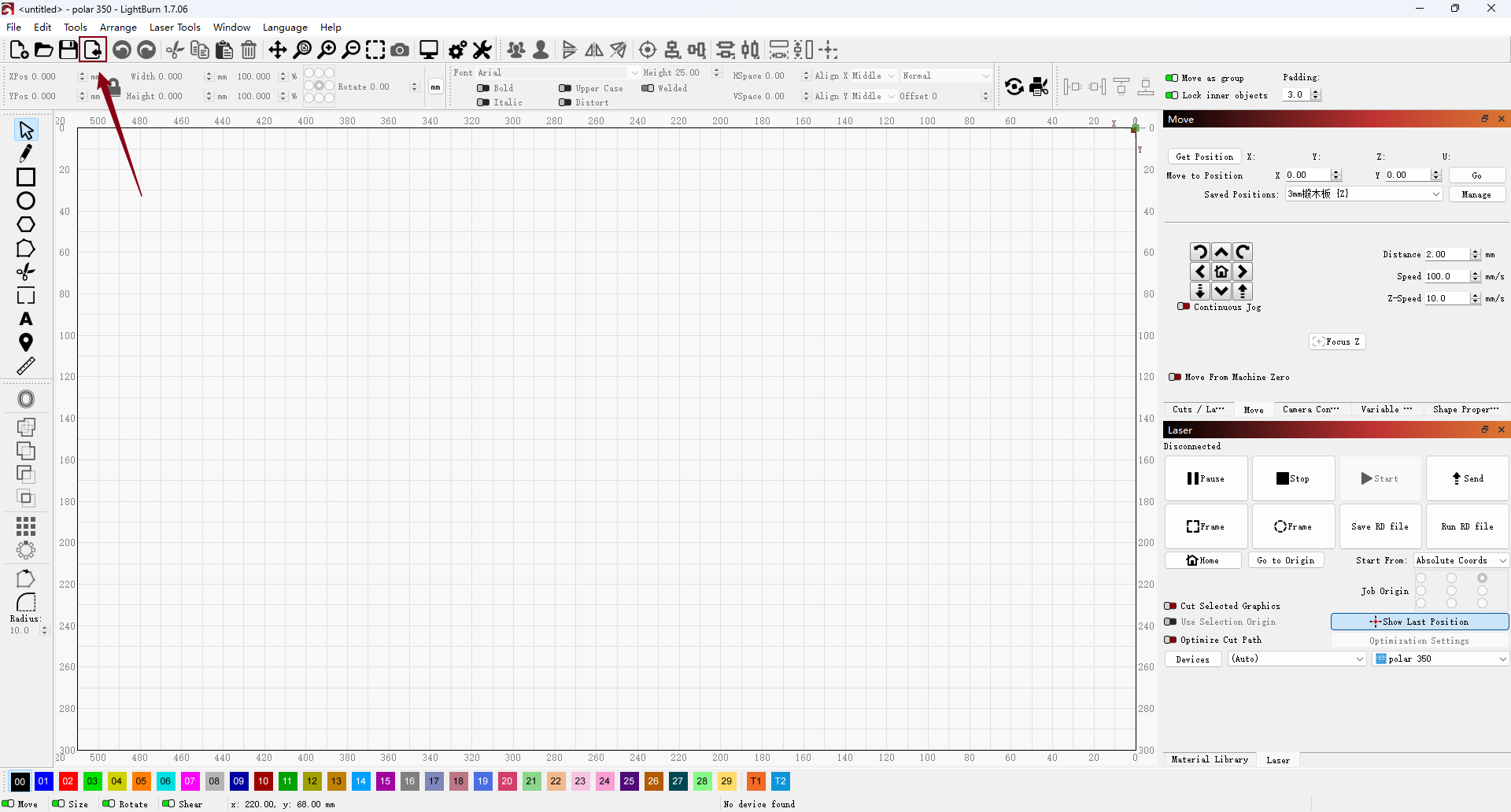1511x812 pixels.
Task: Select the Text tool
Action: [x=26, y=319]
